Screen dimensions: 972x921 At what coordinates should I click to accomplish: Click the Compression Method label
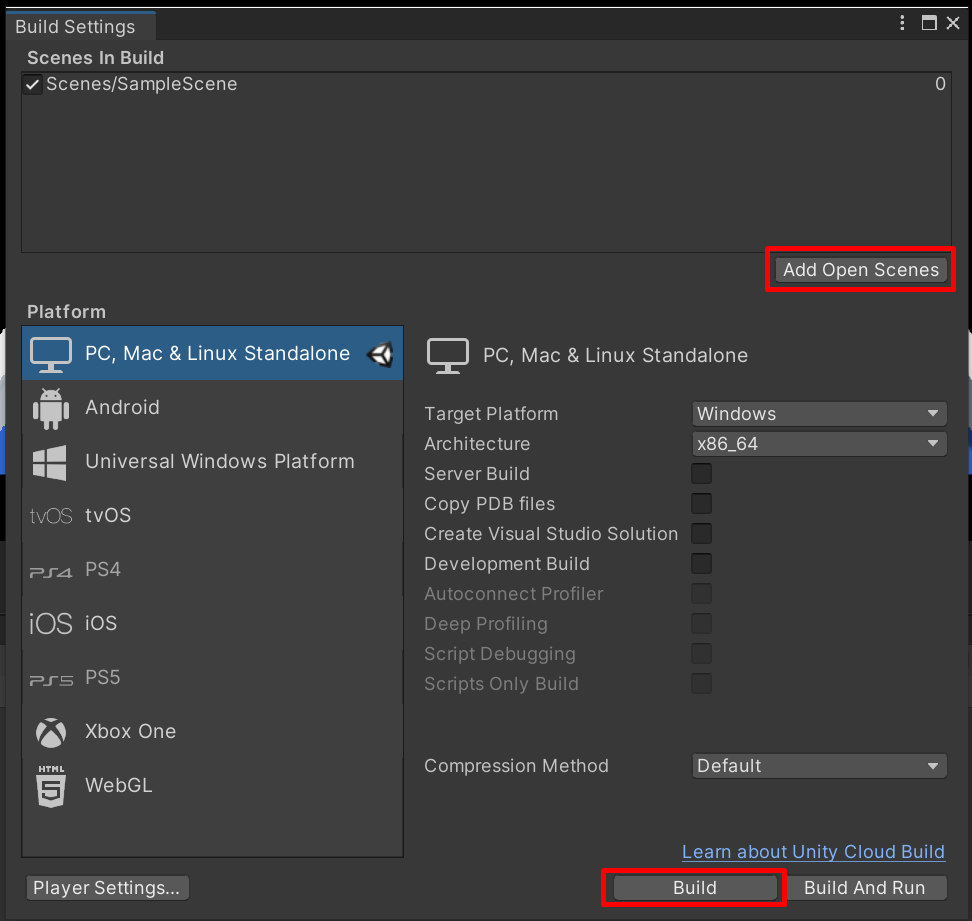click(x=516, y=766)
